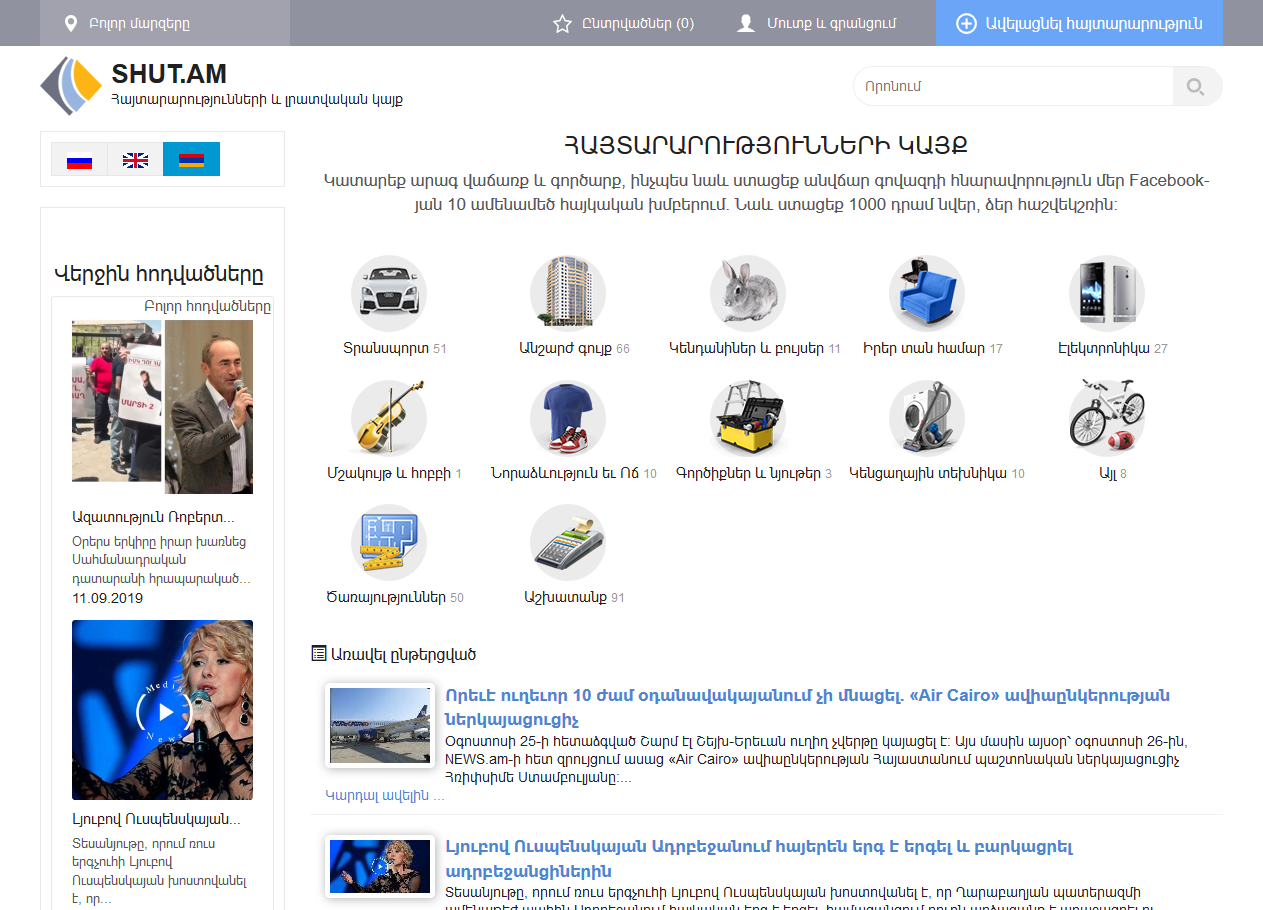Click Կարդալ ավելին under Air Cairo article
The image size is (1263, 910).
pos(385,796)
